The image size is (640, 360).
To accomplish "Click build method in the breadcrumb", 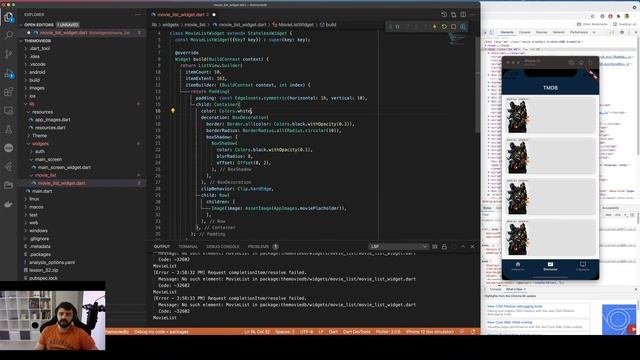I will [331, 24].
